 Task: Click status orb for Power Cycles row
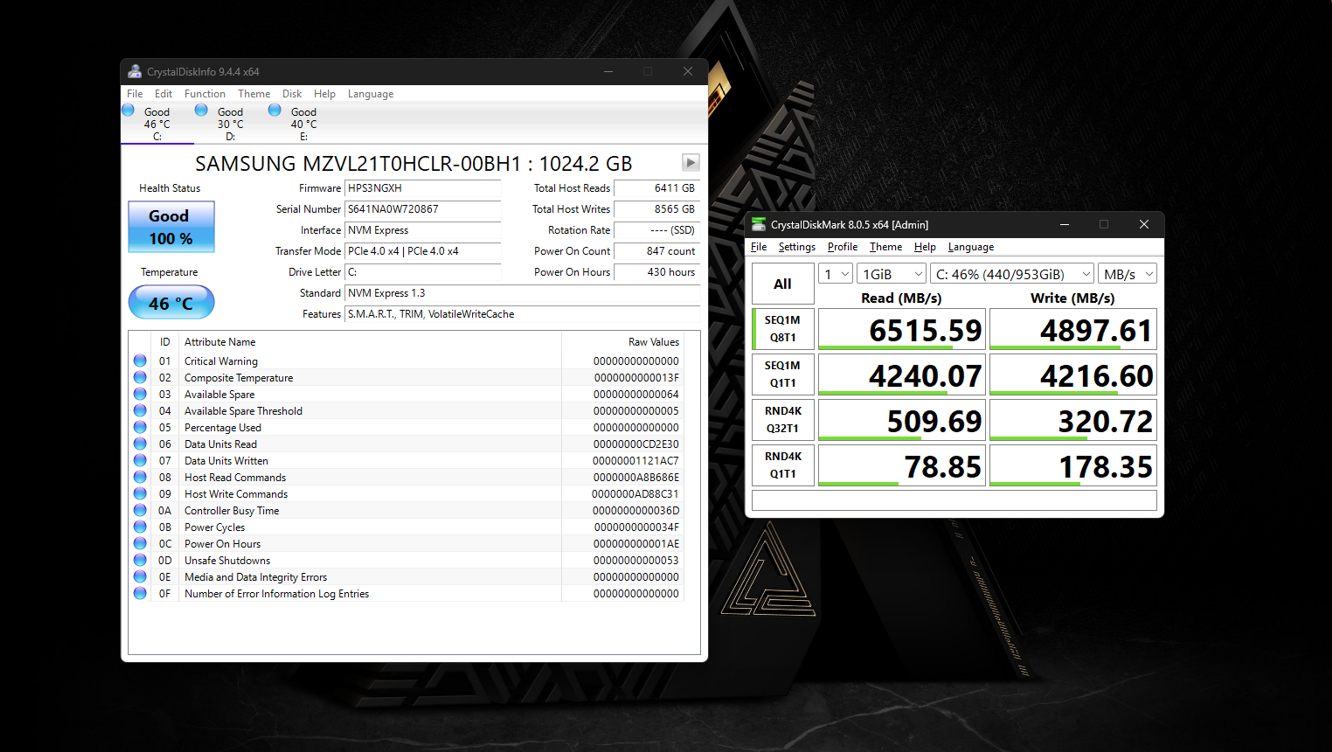point(140,527)
